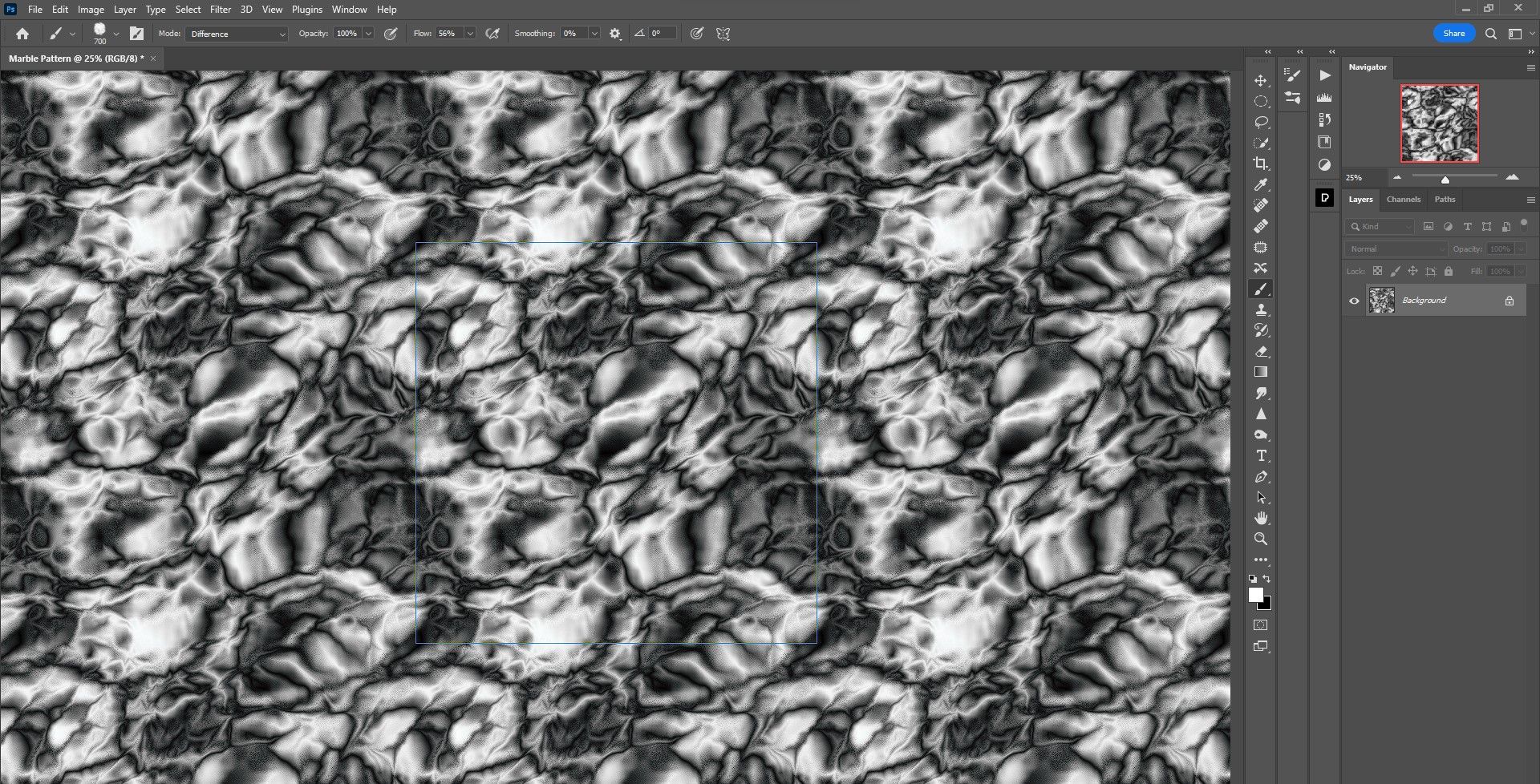The width and height of the screenshot is (1540, 784).
Task: Expand the Flow value dropdown
Action: [x=470, y=34]
